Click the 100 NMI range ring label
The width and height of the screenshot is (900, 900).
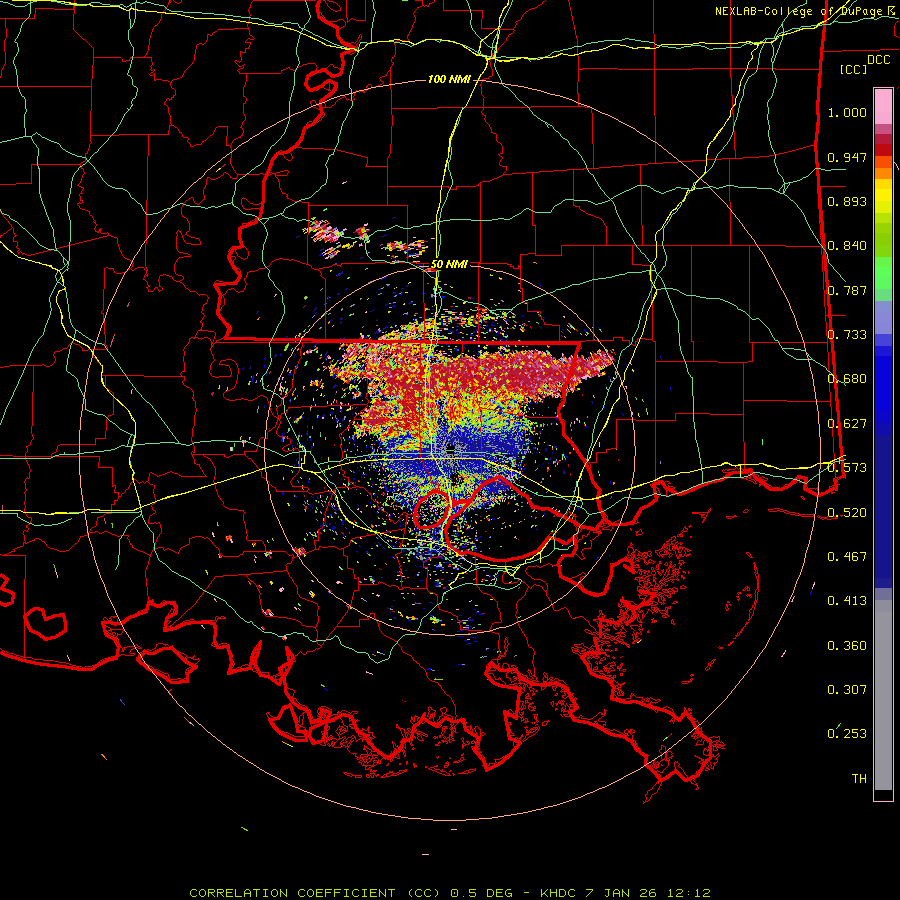click(449, 79)
